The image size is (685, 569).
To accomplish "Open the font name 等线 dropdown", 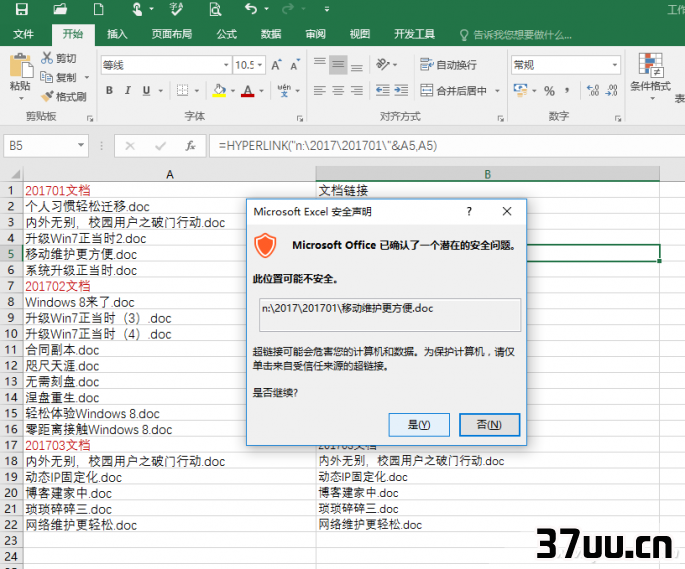I will click(x=226, y=65).
